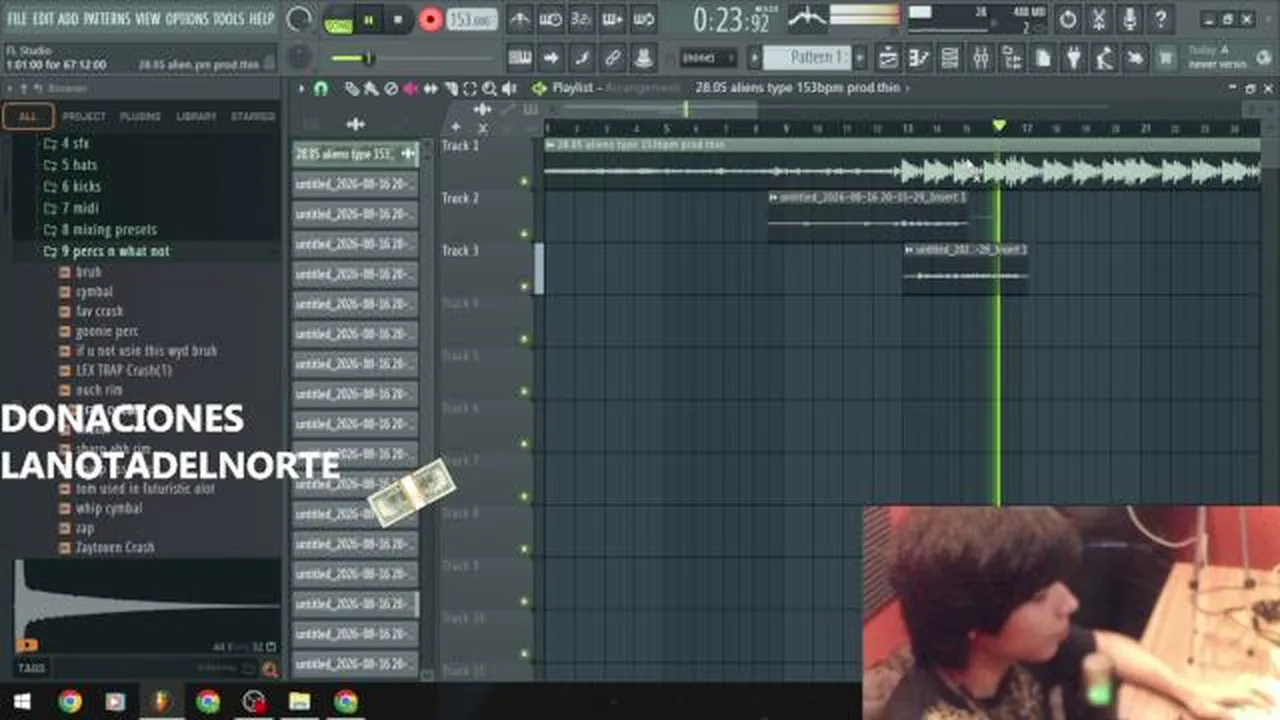Select the Zaytoven Crash sample
The width and height of the screenshot is (1280, 720).
(x=114, y=547)
